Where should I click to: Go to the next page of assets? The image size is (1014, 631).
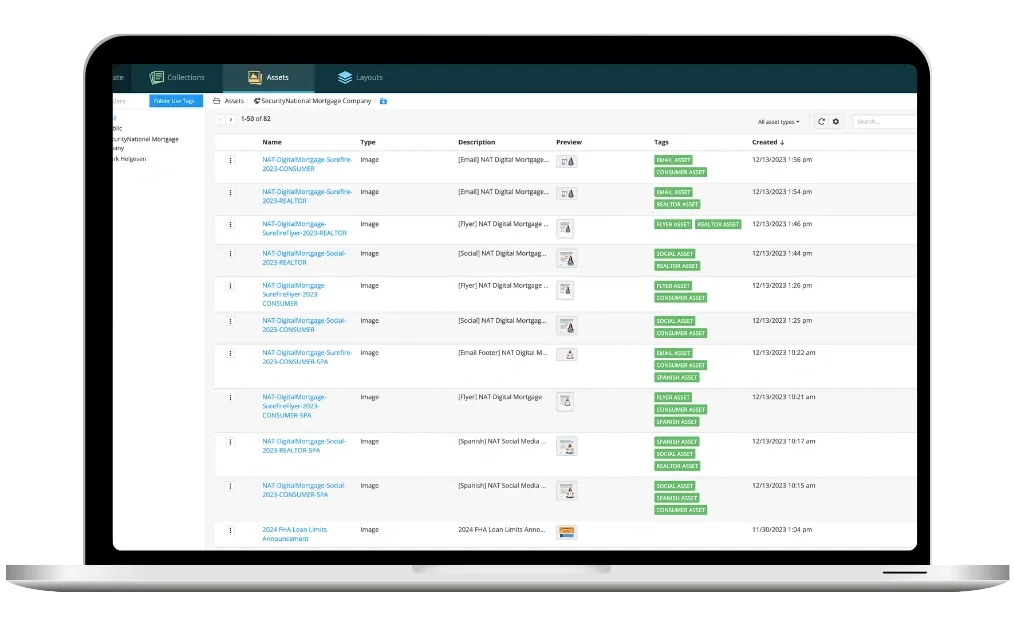(x=231, y=119)
